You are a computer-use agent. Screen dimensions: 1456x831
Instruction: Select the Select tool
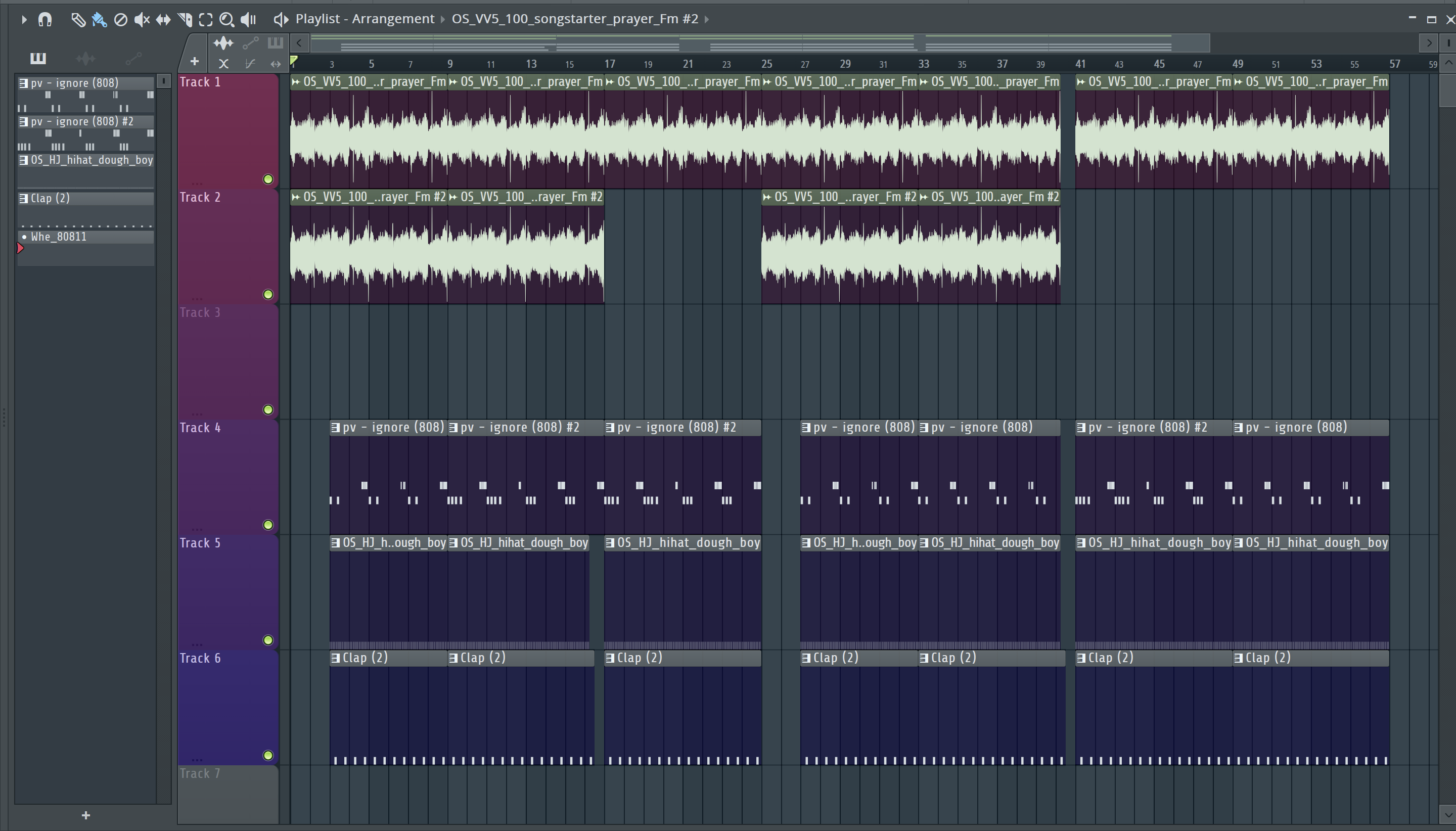pyautogui.click(x=206, y=20)
